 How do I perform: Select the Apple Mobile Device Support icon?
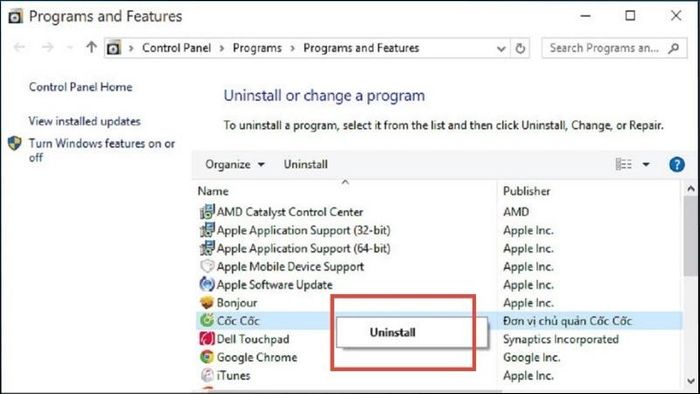click(207, 266)
